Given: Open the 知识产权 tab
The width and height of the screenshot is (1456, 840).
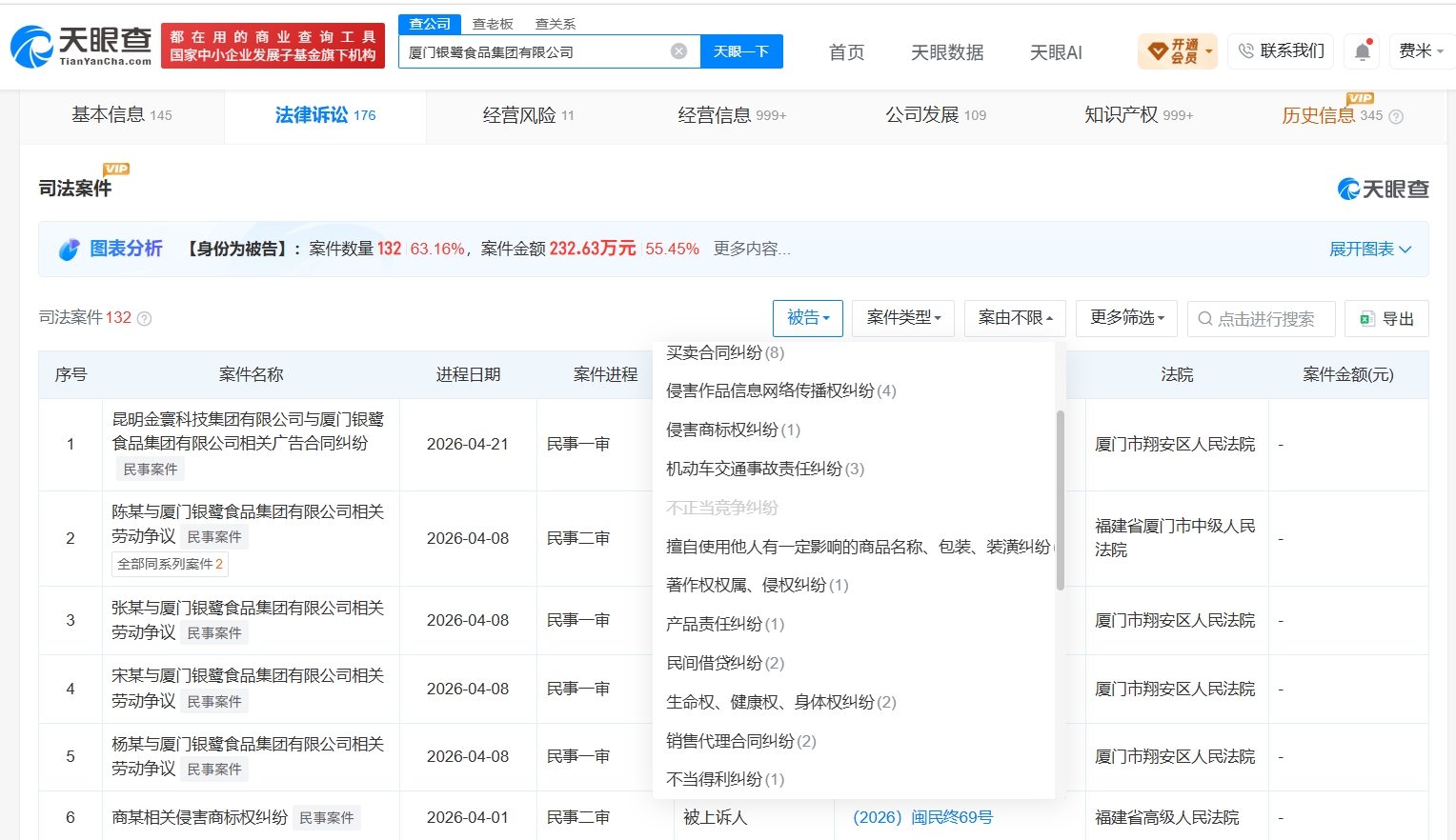Looking at the screenshot, I should (x=1139, y=115).
